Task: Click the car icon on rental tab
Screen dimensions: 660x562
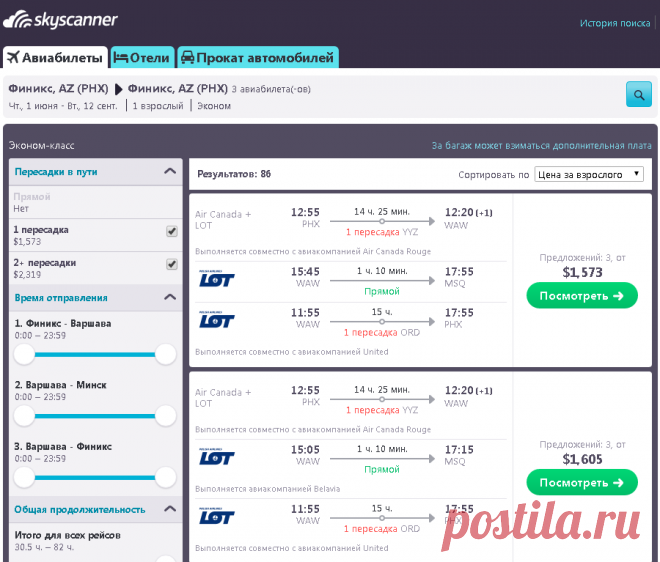Action: [x=187, y=57]
